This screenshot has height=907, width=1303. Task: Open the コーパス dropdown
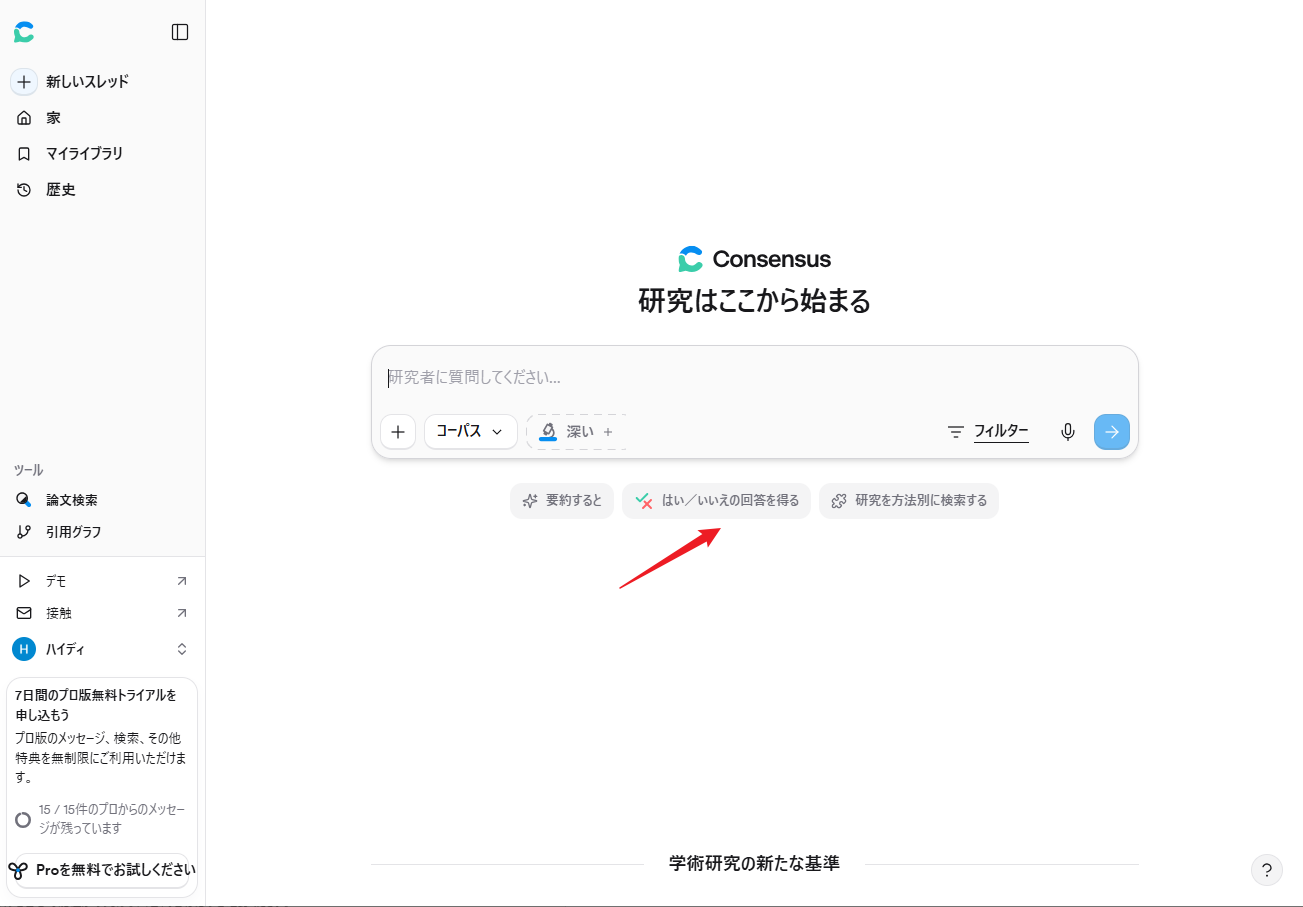(x=471, y=432)
